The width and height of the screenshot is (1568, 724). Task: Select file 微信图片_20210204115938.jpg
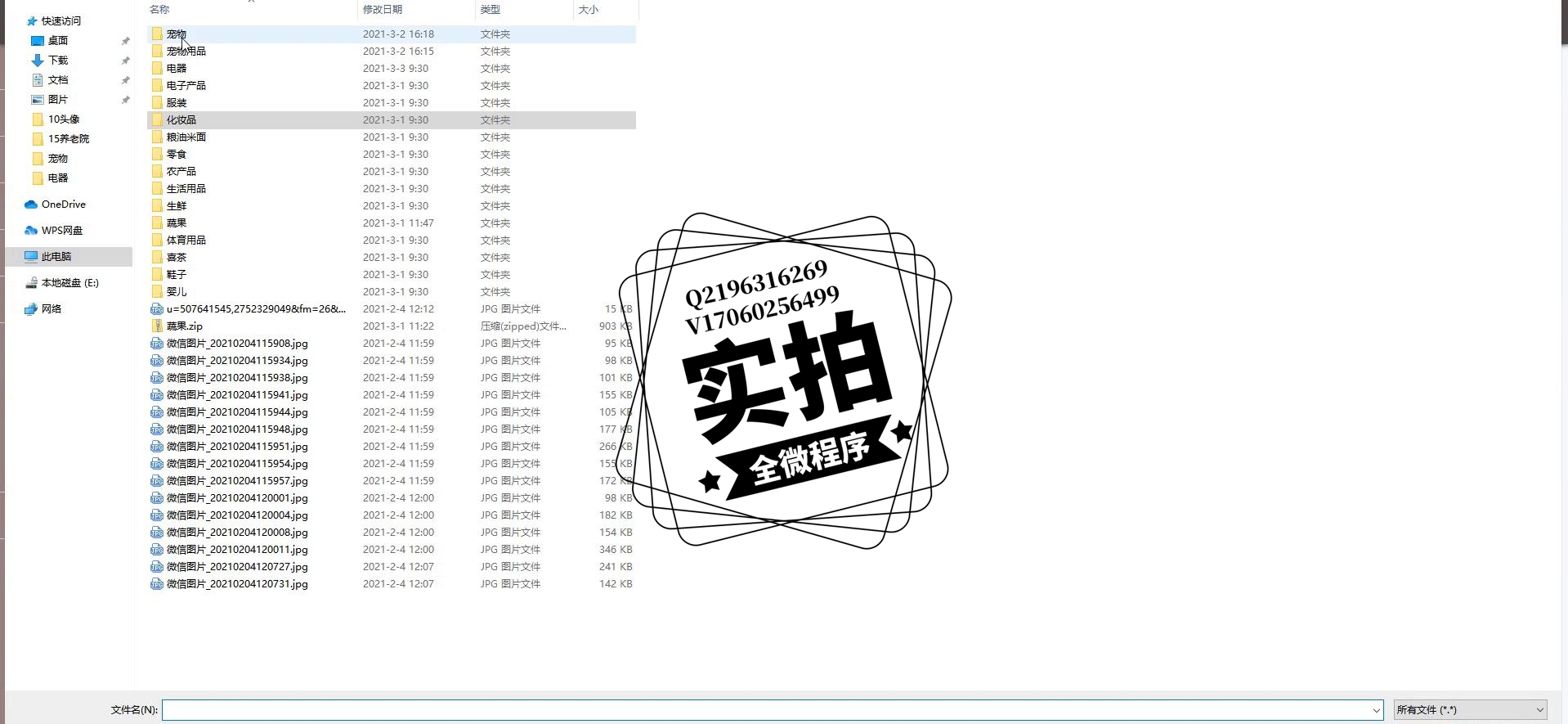point(392,378)
